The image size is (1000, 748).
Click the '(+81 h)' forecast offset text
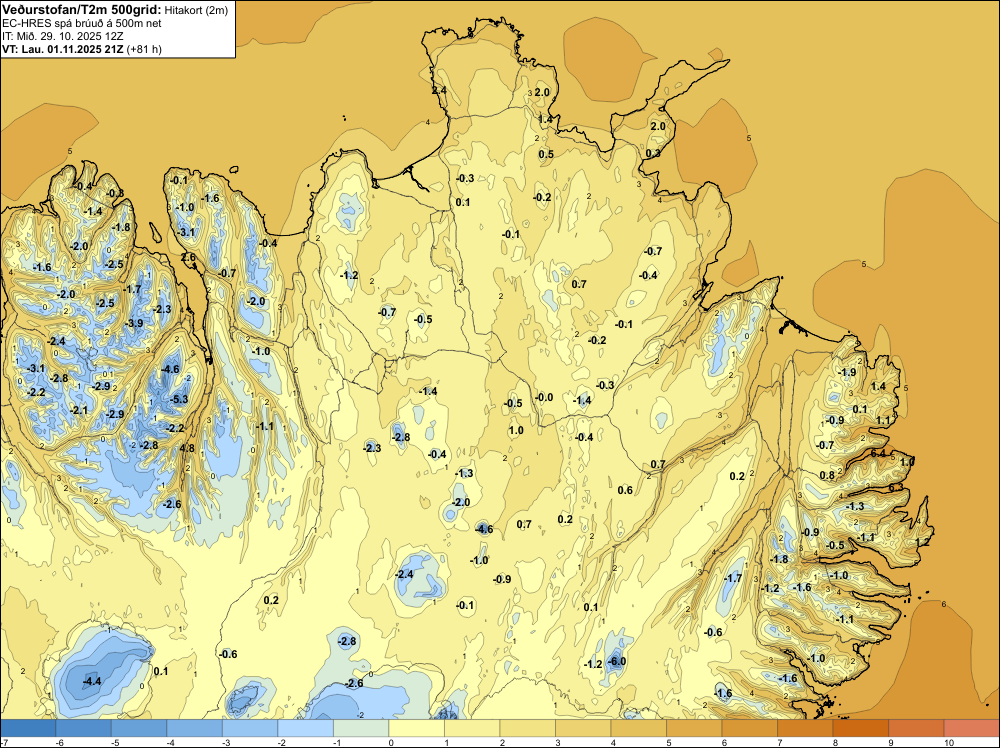(x=145, y=49)
